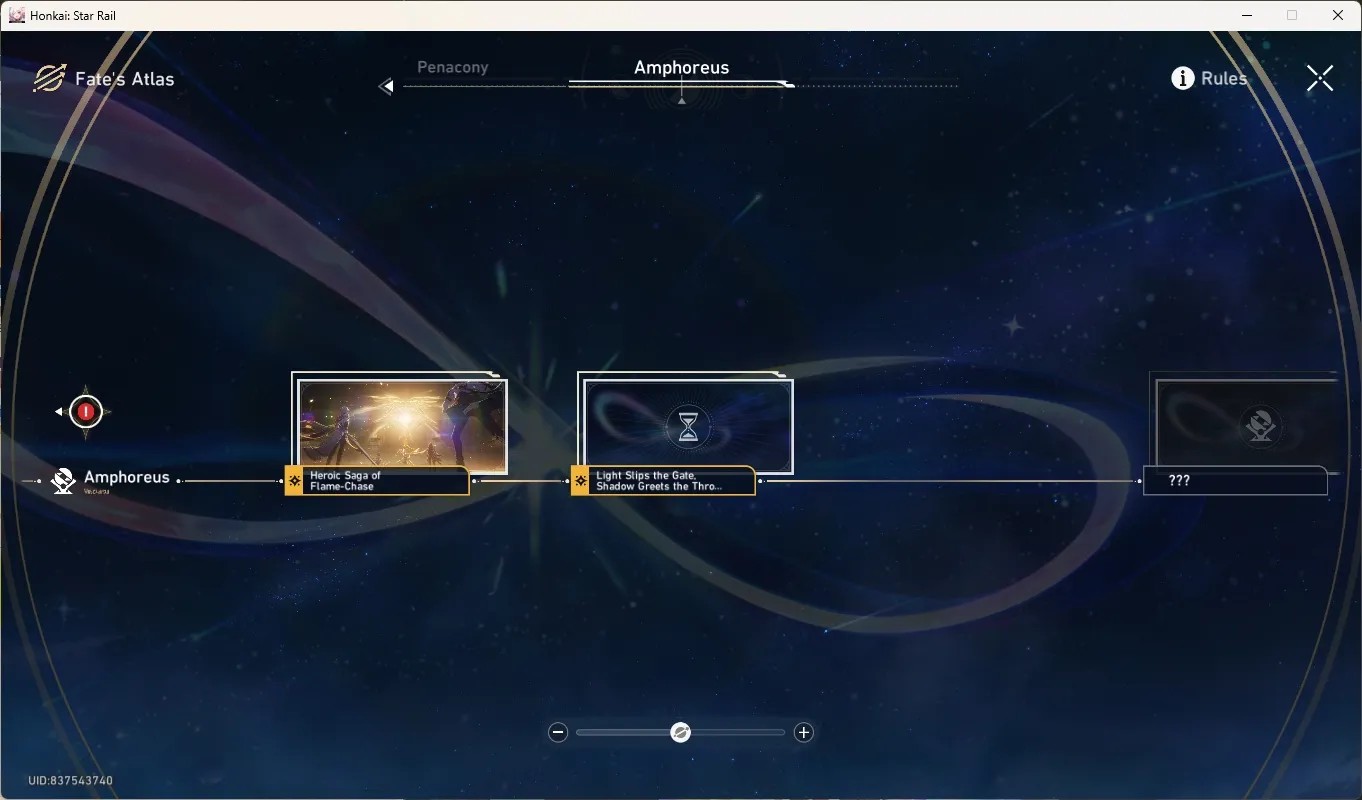Minimize the Honkai: Star Rail window
This screenshot has height=800, width=1362.
pyautogui.click(x=1248, y=15)
